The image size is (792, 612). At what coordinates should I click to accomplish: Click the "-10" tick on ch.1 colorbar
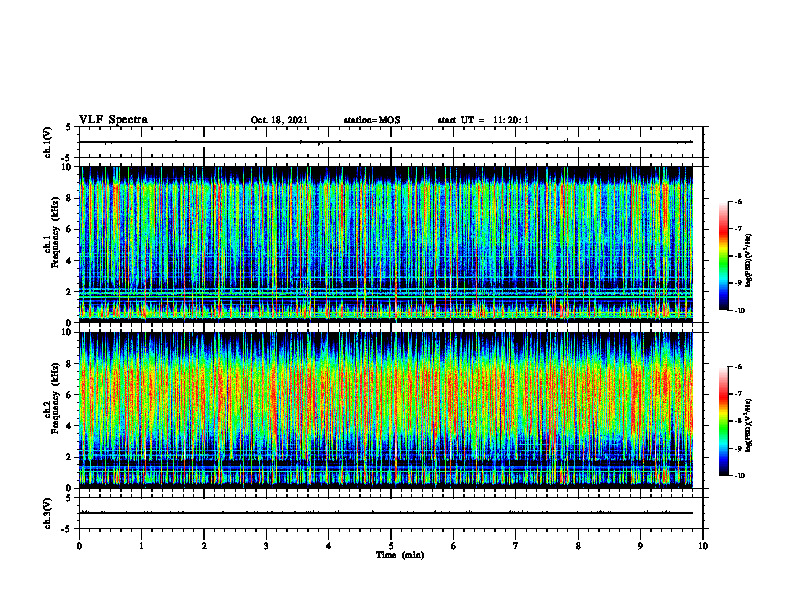[740, 311]
